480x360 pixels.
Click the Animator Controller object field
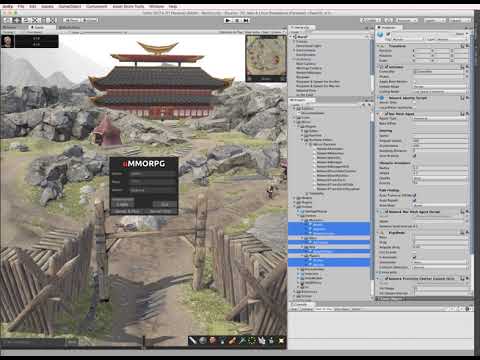point(440,71)
